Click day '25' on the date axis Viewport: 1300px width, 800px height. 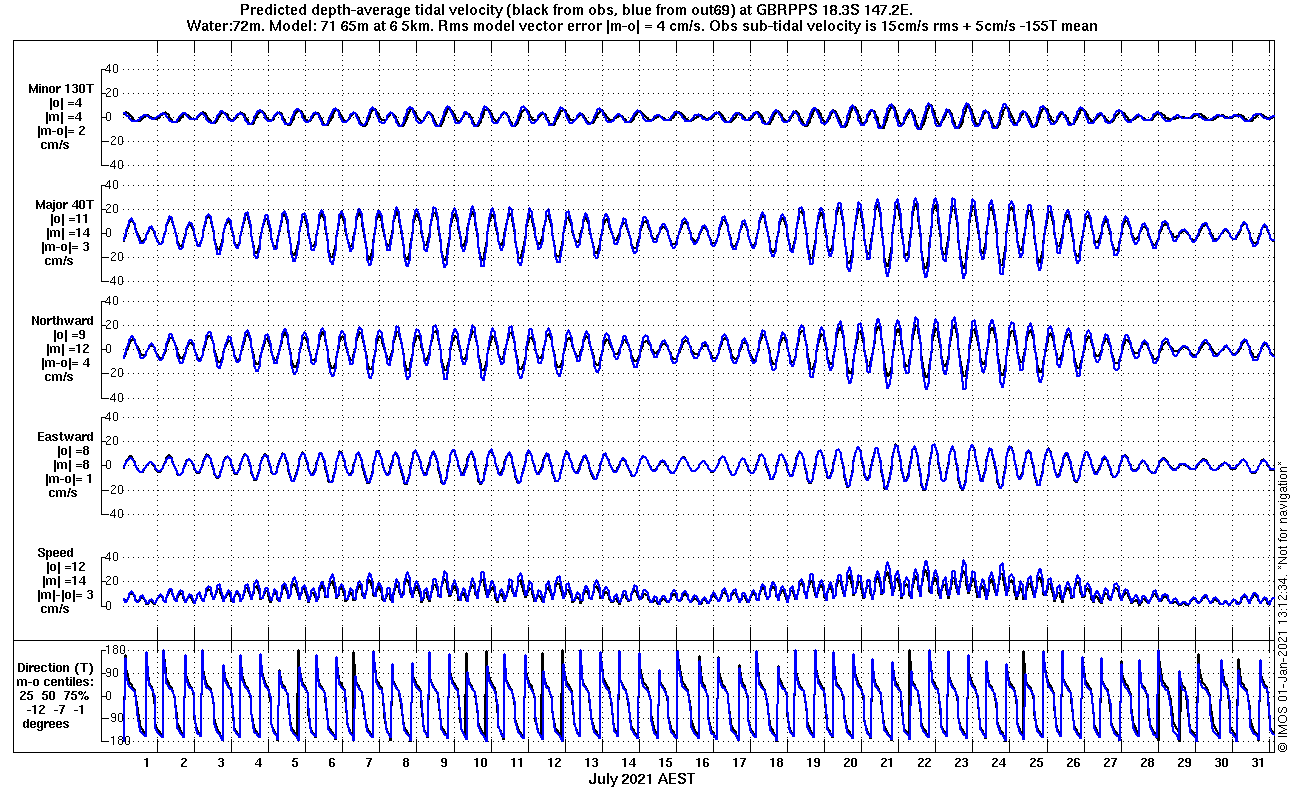coord(1036,762)
